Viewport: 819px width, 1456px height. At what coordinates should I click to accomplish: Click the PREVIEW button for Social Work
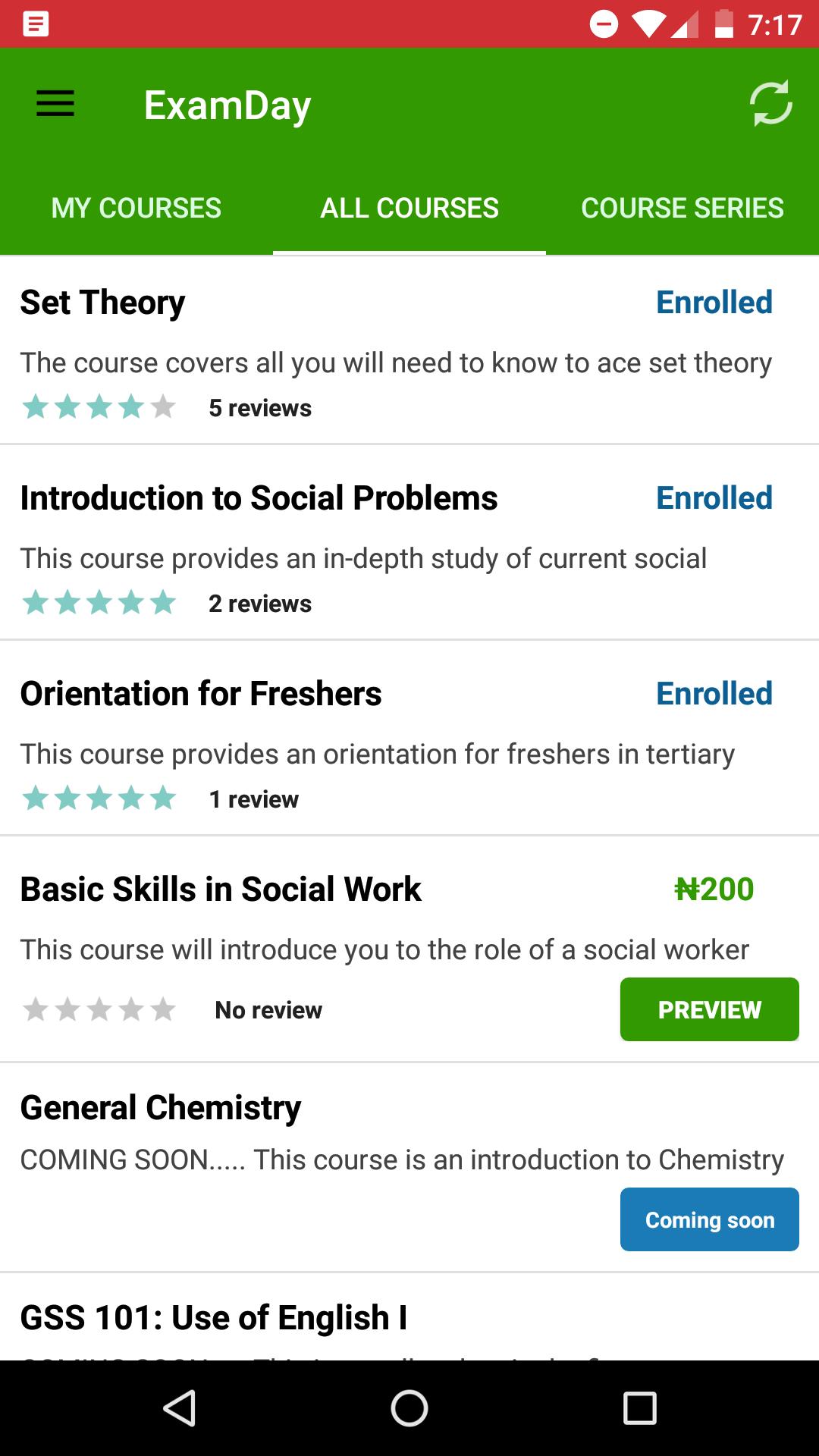tap(710, 1009)
